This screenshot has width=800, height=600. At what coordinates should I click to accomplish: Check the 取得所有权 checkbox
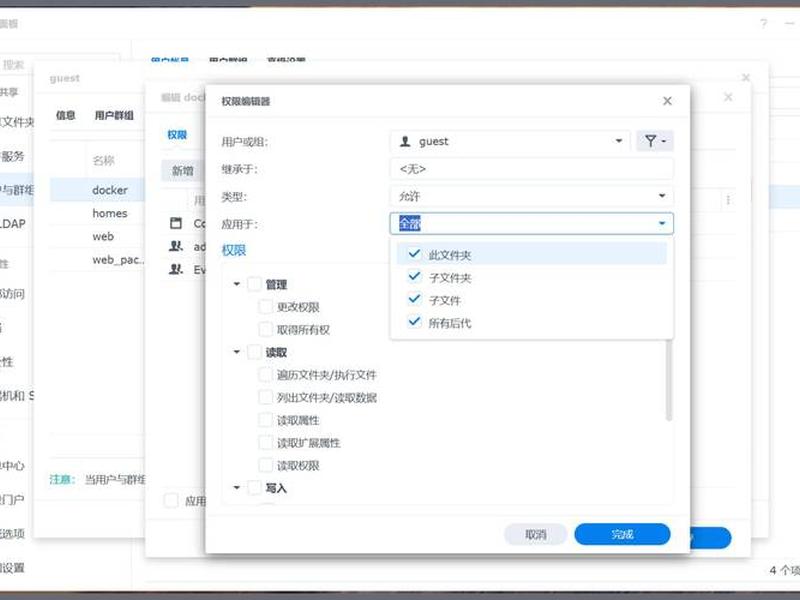[x=265, y=330]
